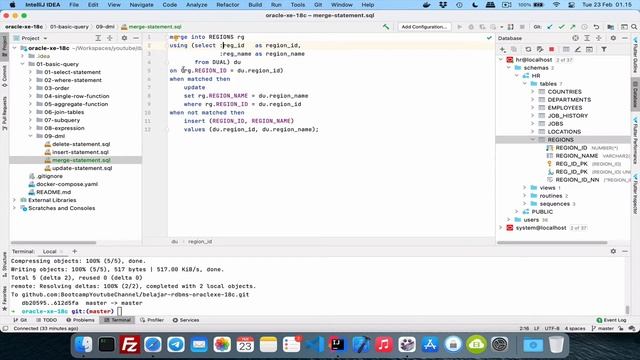Image resolution: width=640 pixels, height=360 pixels.
Task: Click Database panel red stop icon
Action: 551,49
